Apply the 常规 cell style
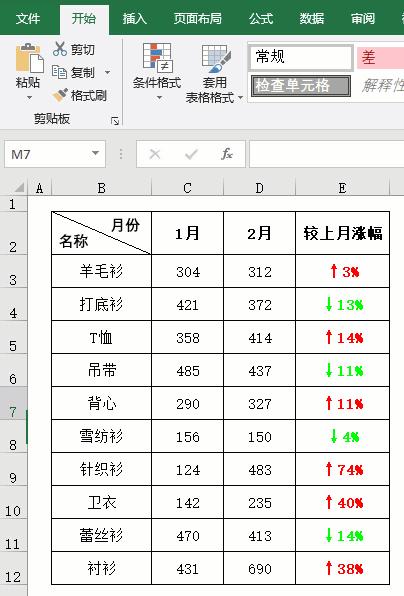Image resolution: width=404 pixels, height=596 pixels. click(301, 57)
